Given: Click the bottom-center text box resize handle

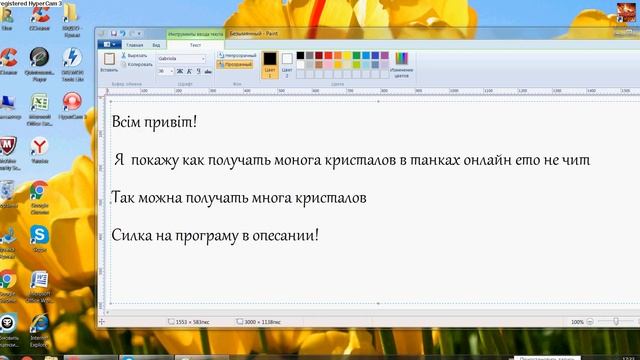Looking at the screenshot, I should pyautogui.click(x=378, y=303).
